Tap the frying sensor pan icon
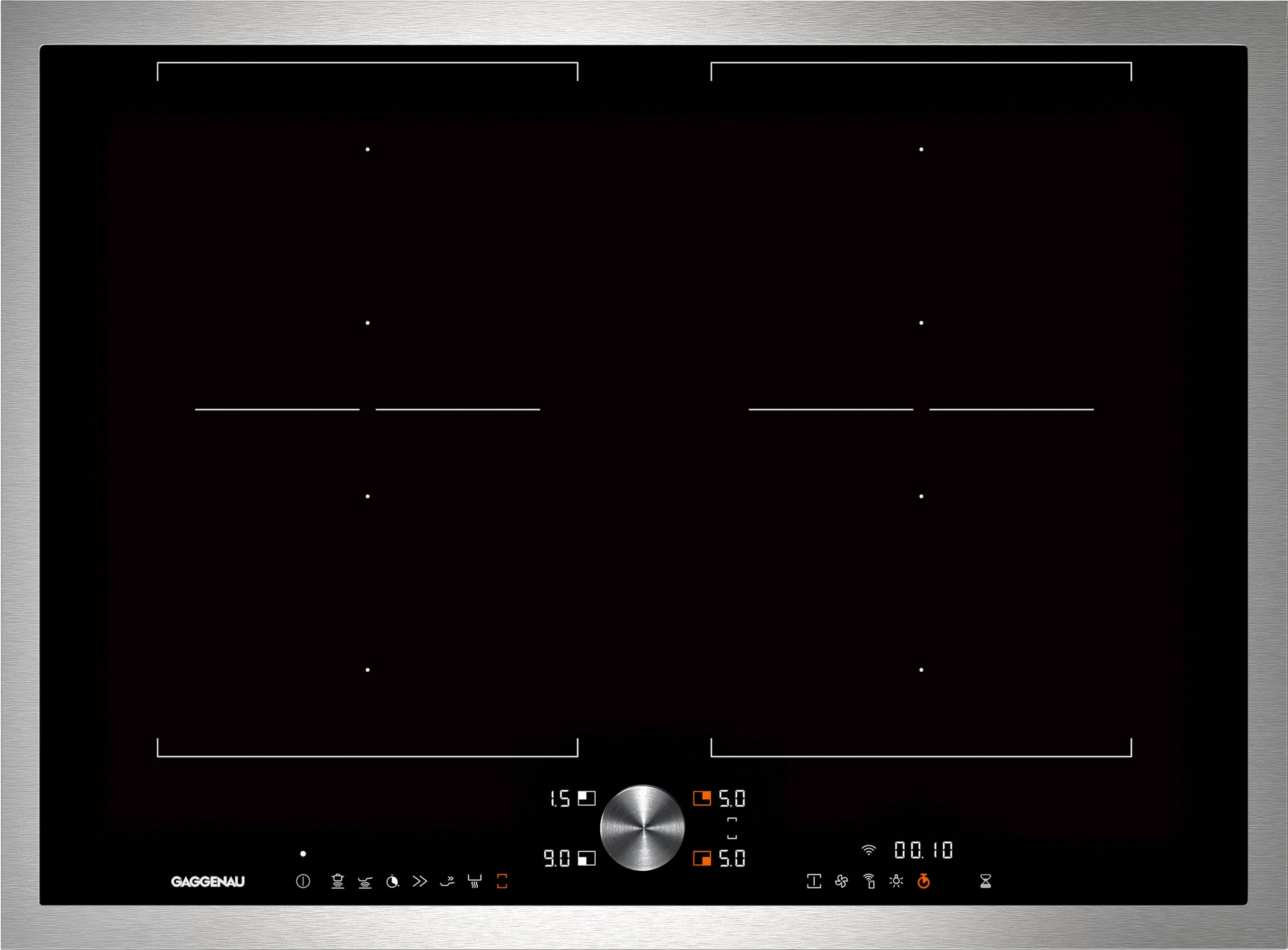Viewport: 1288px width, 950px height. point(365,881)
